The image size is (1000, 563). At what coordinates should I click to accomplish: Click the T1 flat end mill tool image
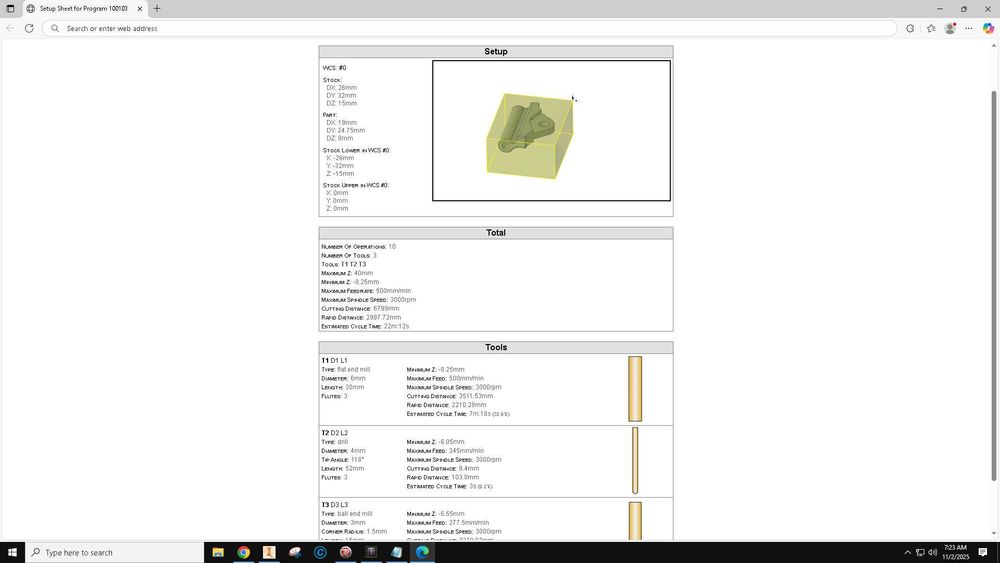635,389
